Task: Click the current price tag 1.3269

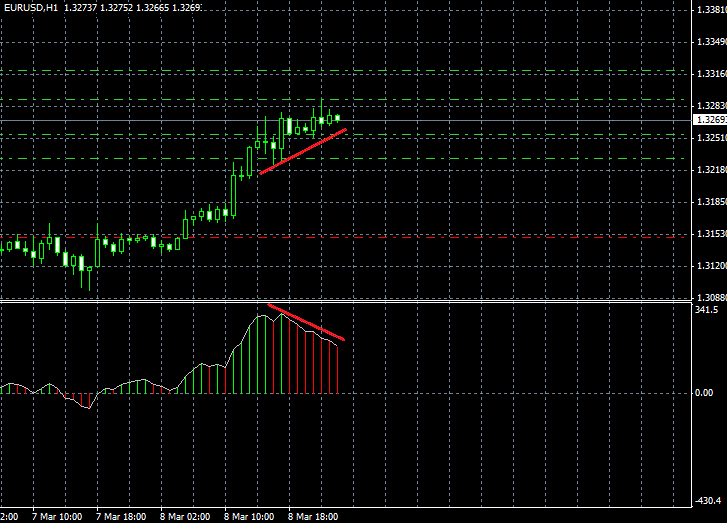Action: pos(708,121)
